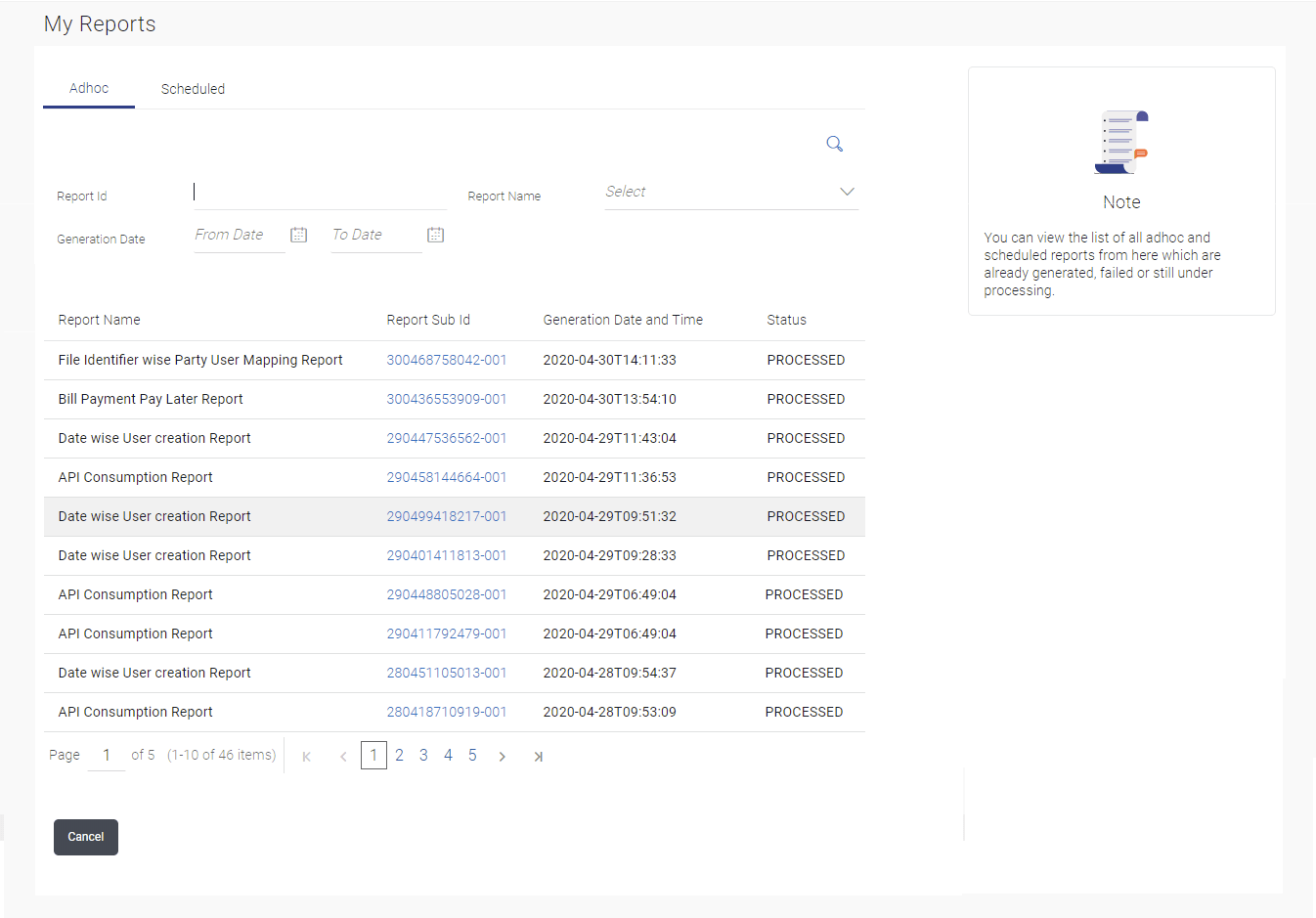Click inside the Report Id field

(x=320, y=193)
